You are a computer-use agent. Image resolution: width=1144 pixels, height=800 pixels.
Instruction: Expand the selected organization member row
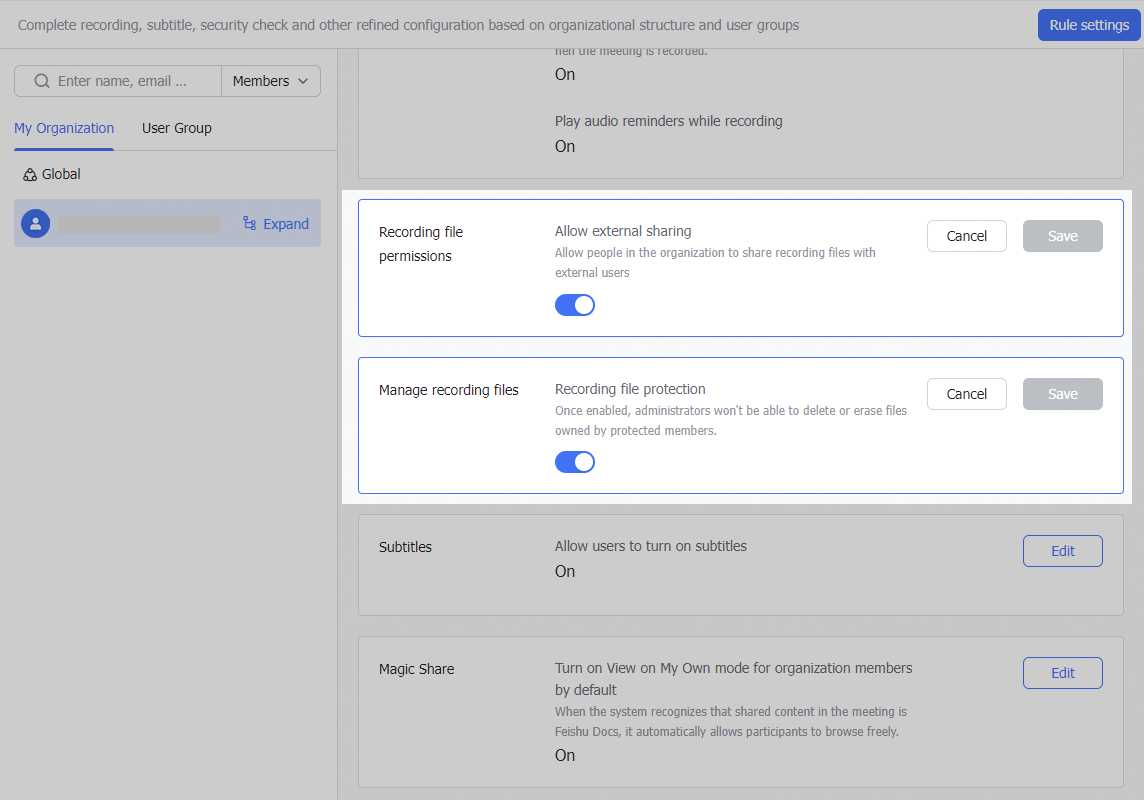click(276, 224)
